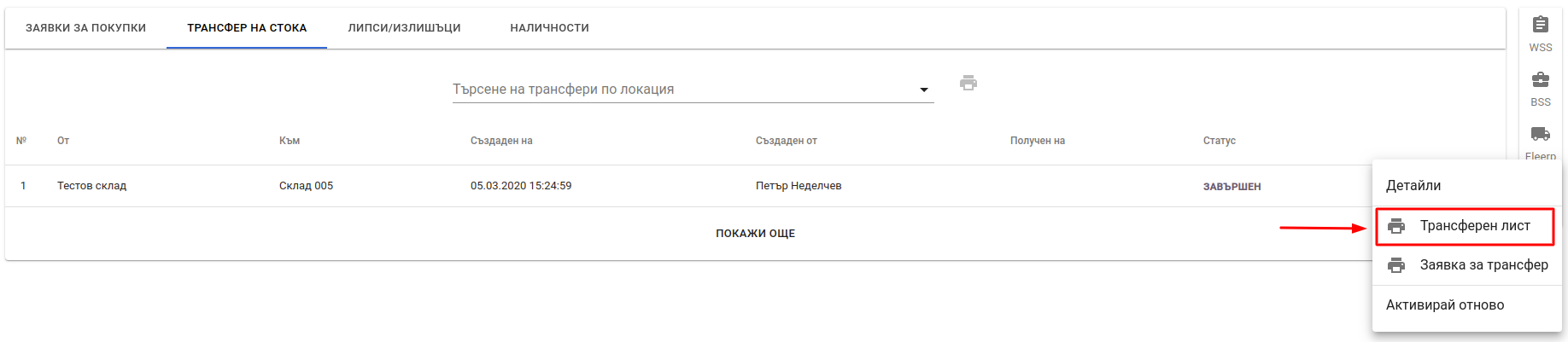Click the print icon beside the location search

coord(968,83)
